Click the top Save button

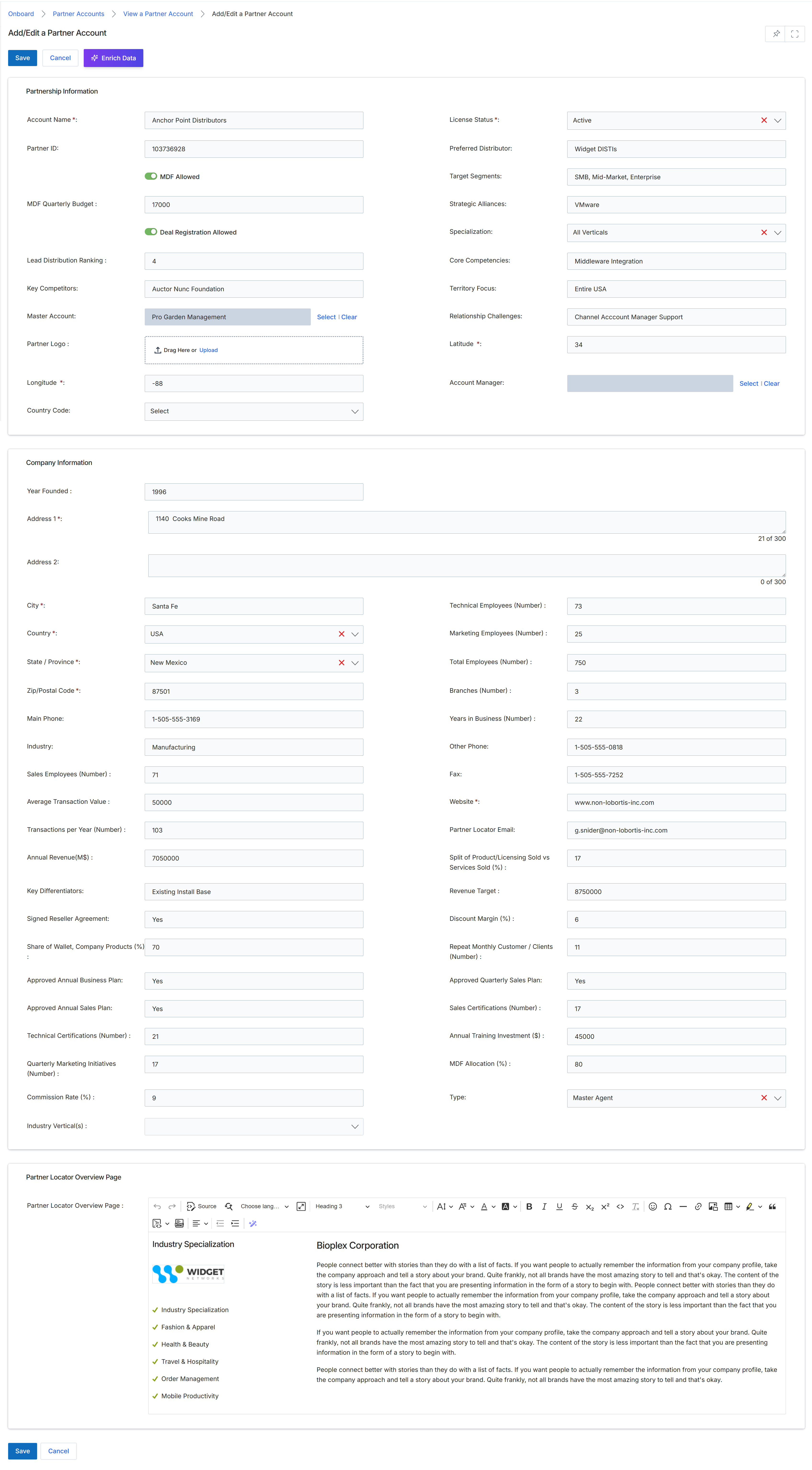[x=22, y=58]
